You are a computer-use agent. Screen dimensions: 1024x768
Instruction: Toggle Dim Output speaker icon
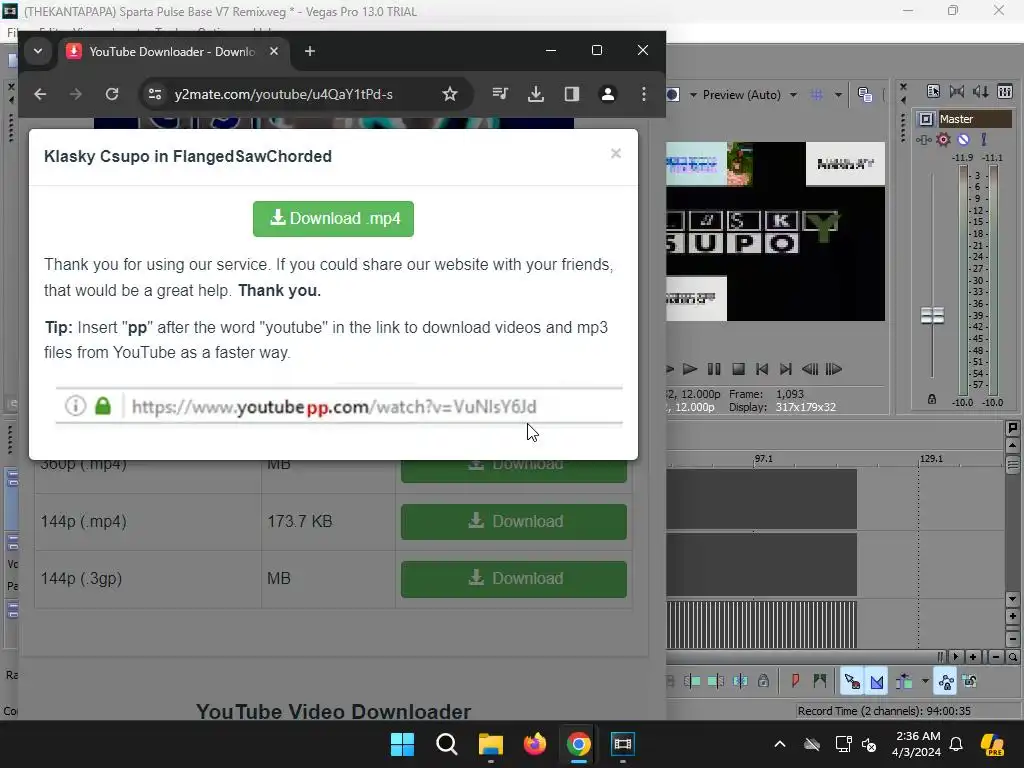coord(980,91)
